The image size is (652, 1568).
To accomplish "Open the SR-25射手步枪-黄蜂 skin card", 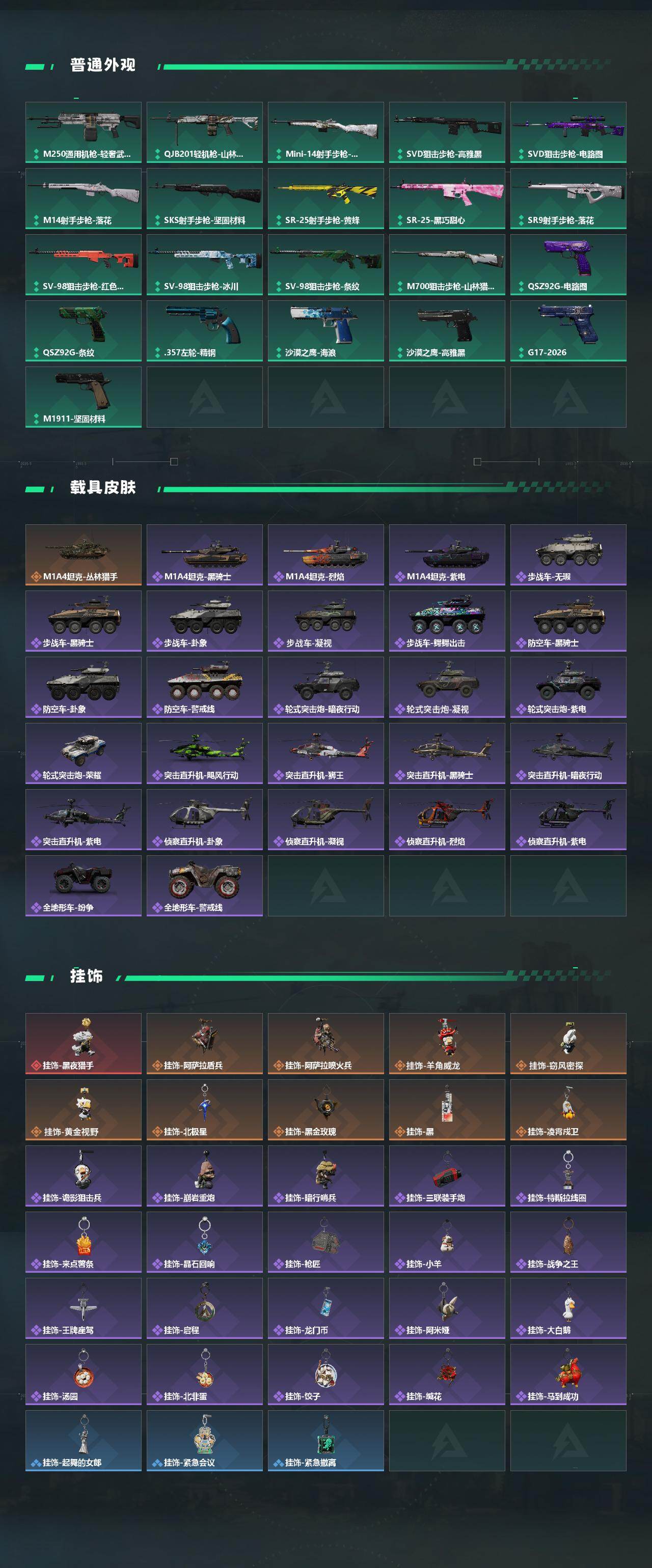I will pyautogui.click(x=325, y=199).
